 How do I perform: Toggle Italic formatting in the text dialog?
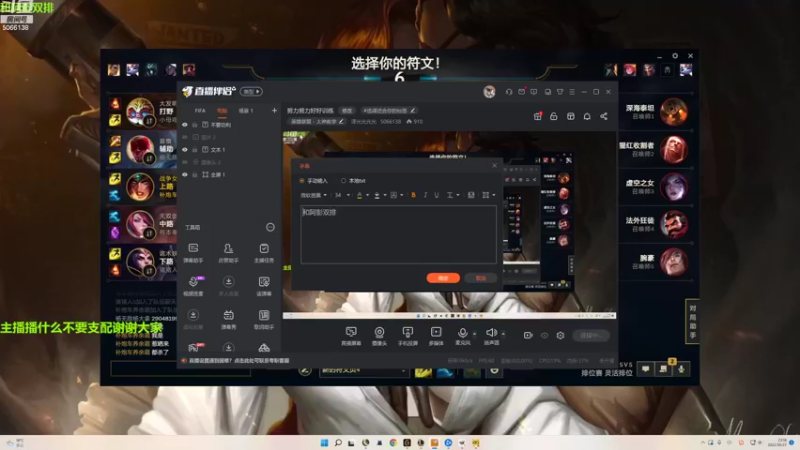tap(425, 195)
